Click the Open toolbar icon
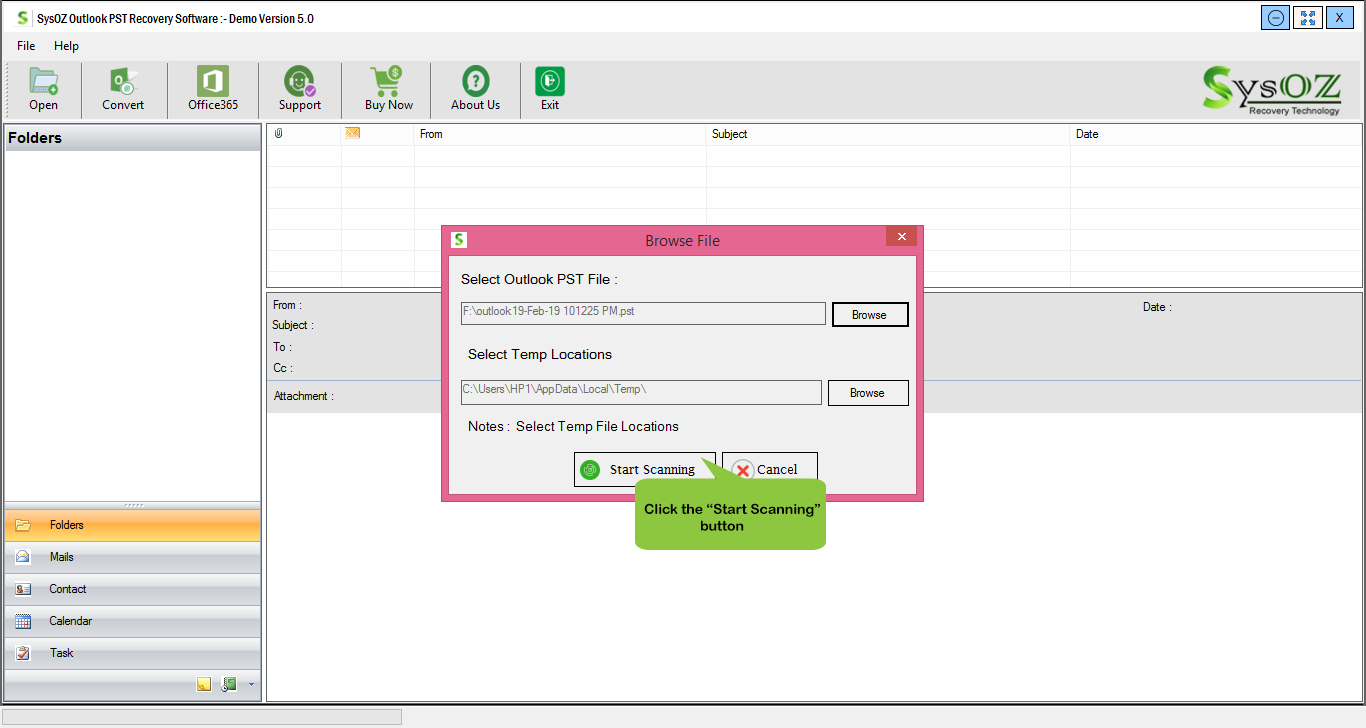Image resolution: width=1366 pixels, height=728 pixels. (x=43, y=89)
